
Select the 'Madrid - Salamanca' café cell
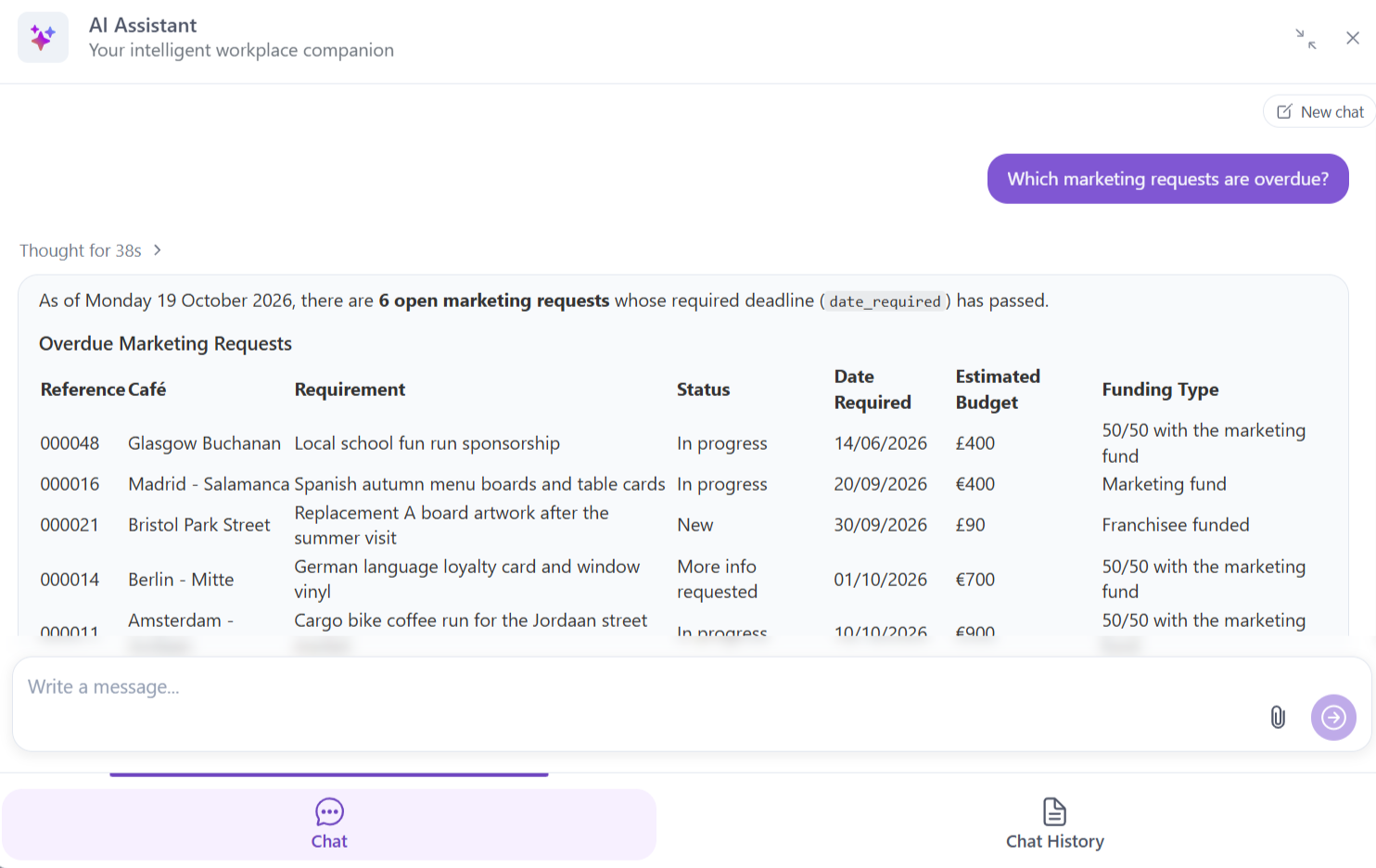pos(209,484)
